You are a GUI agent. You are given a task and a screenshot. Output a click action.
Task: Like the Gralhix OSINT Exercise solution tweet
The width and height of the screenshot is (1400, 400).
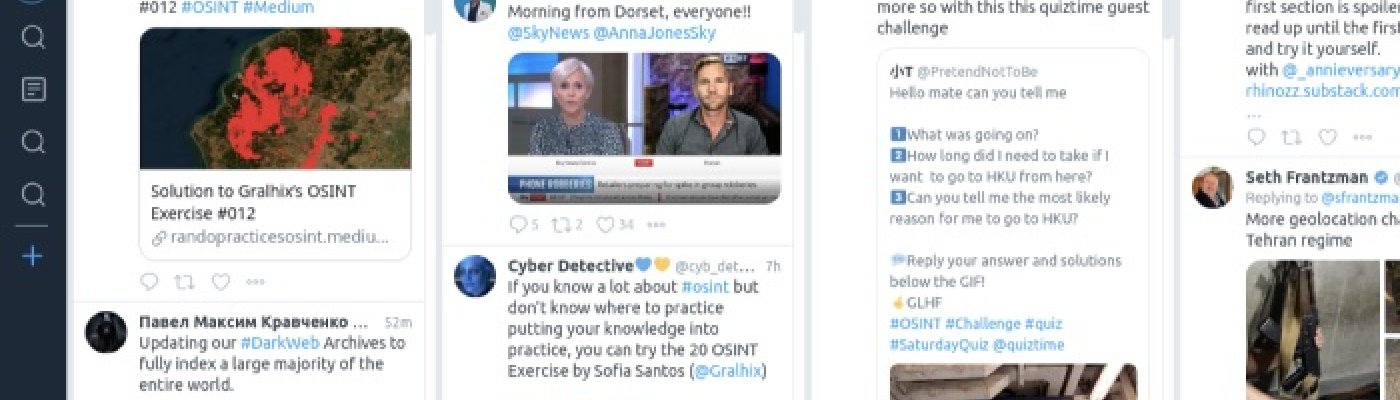click(220, 282)
